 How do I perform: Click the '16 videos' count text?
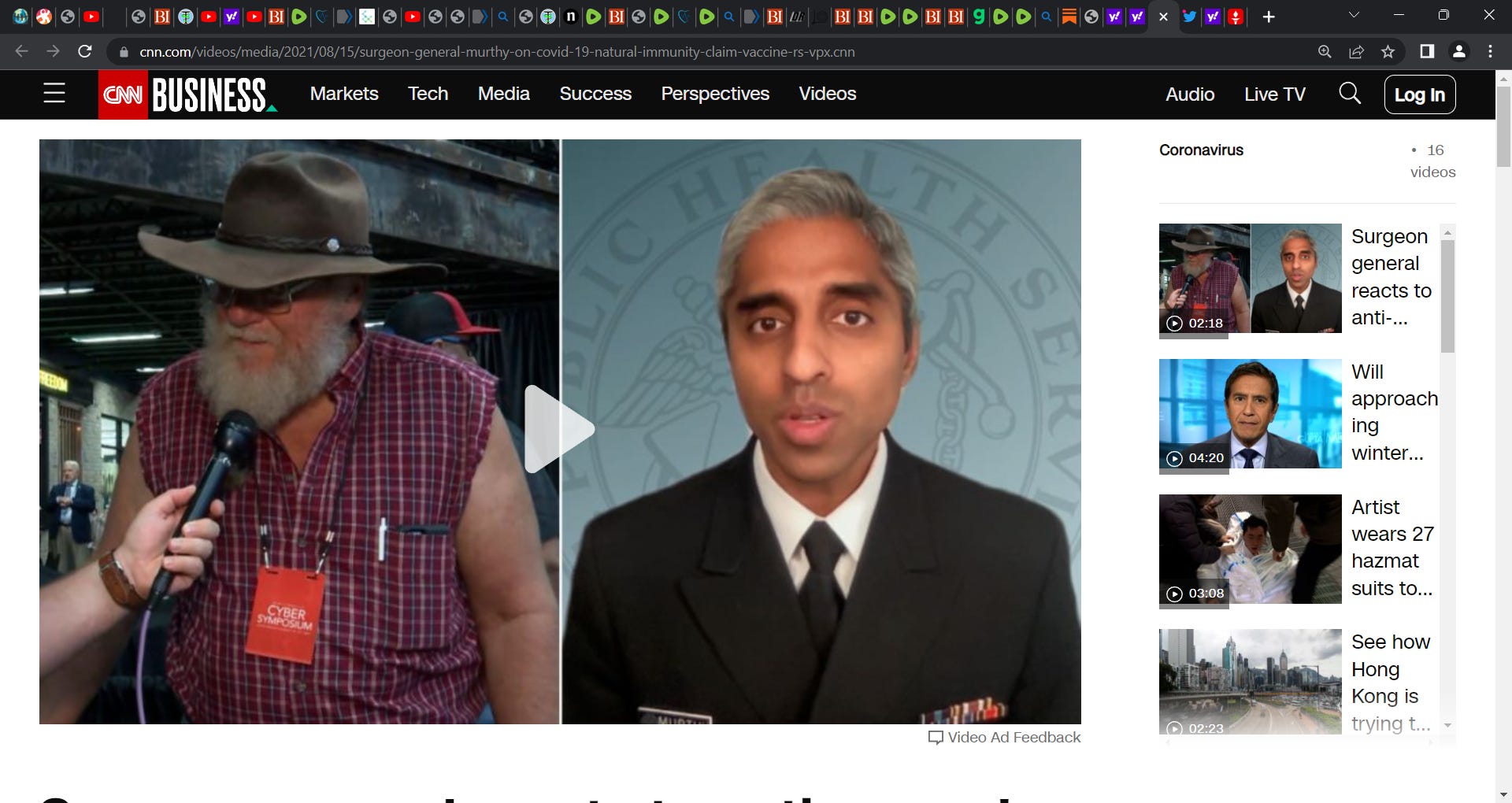click(x=1433, y=161)
